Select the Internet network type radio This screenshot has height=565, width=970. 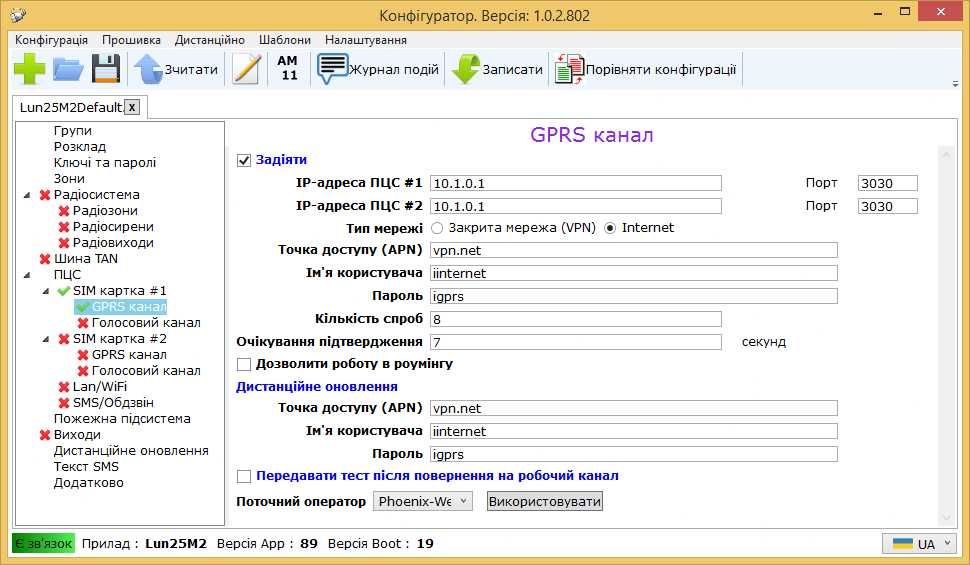[611, 228]
